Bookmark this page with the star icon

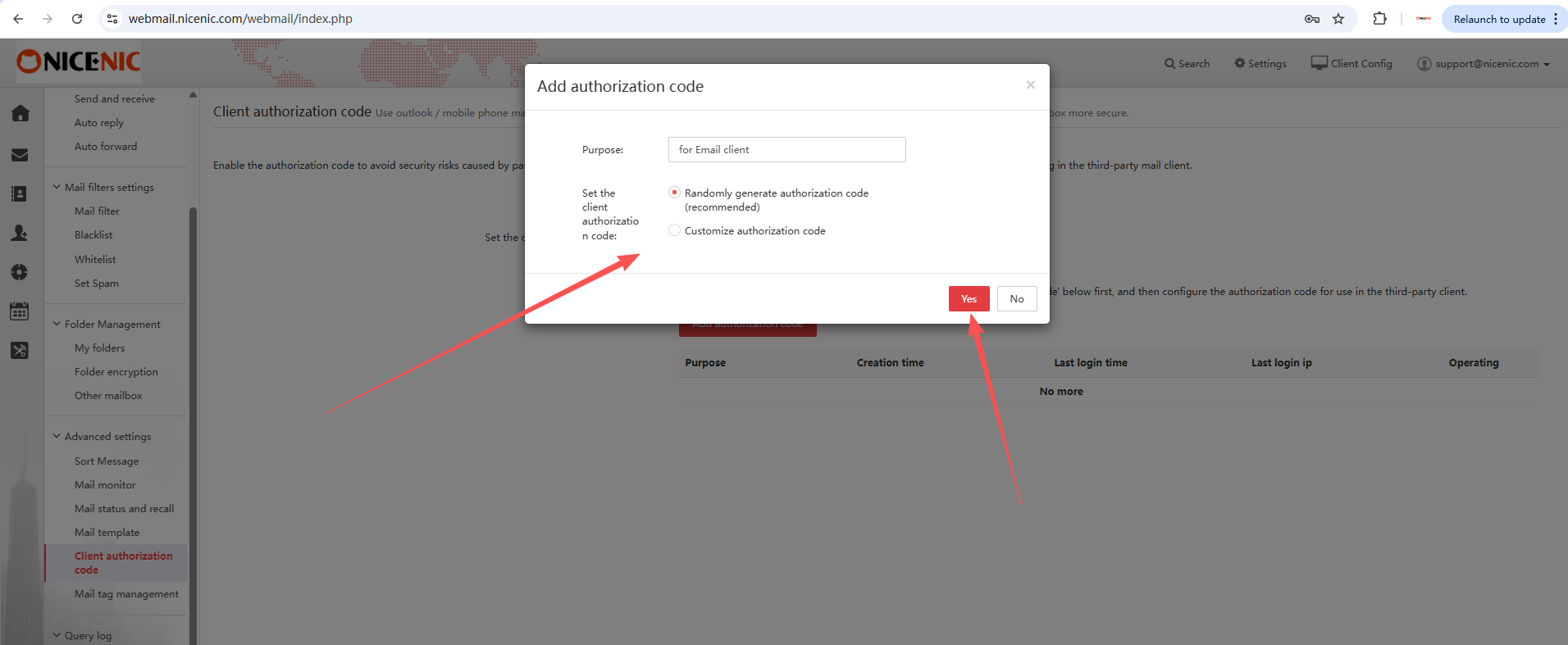click(x=1338, y=19)
